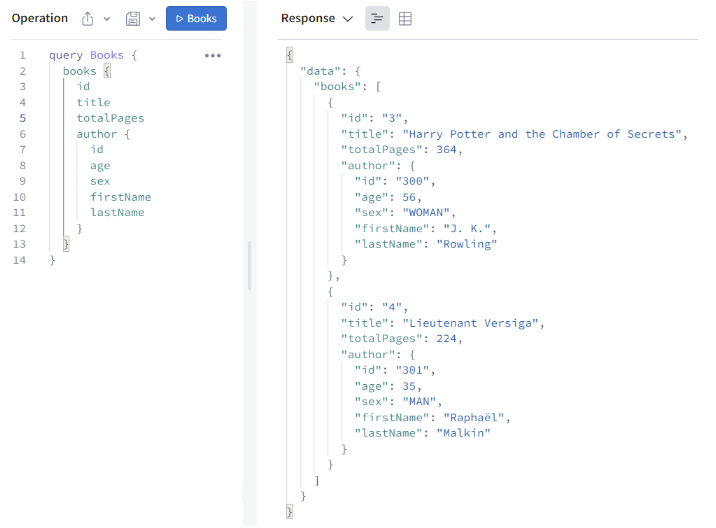The width and height of the screenshot is (716, 528).
Task: Switch to JSON response view icon
Action: [377, 19]
